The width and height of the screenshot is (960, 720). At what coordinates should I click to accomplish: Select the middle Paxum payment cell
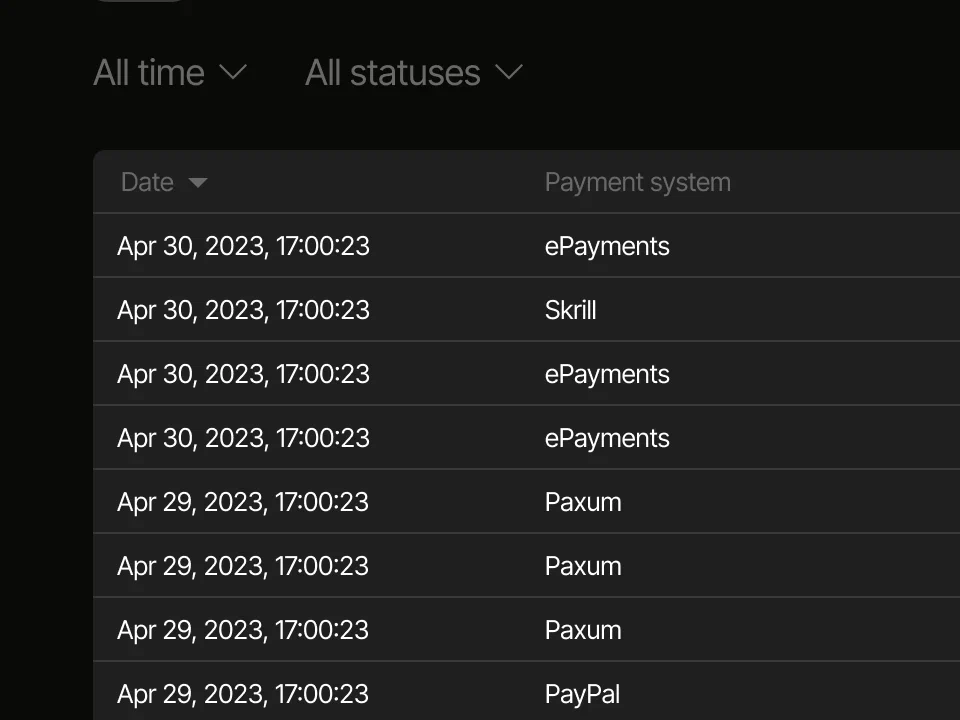[583, 566]
